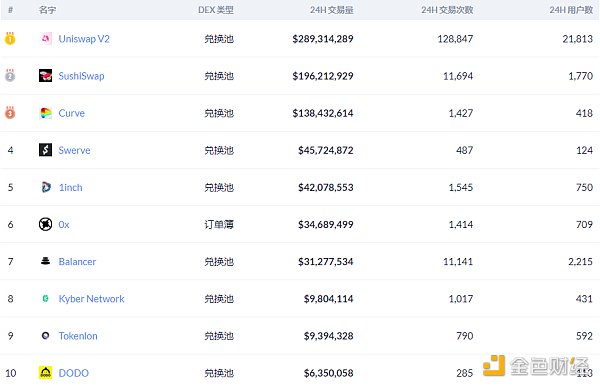Click the Uniswap V2 logo icon
This screenshot has height=387, width=600.
(46, 39)
